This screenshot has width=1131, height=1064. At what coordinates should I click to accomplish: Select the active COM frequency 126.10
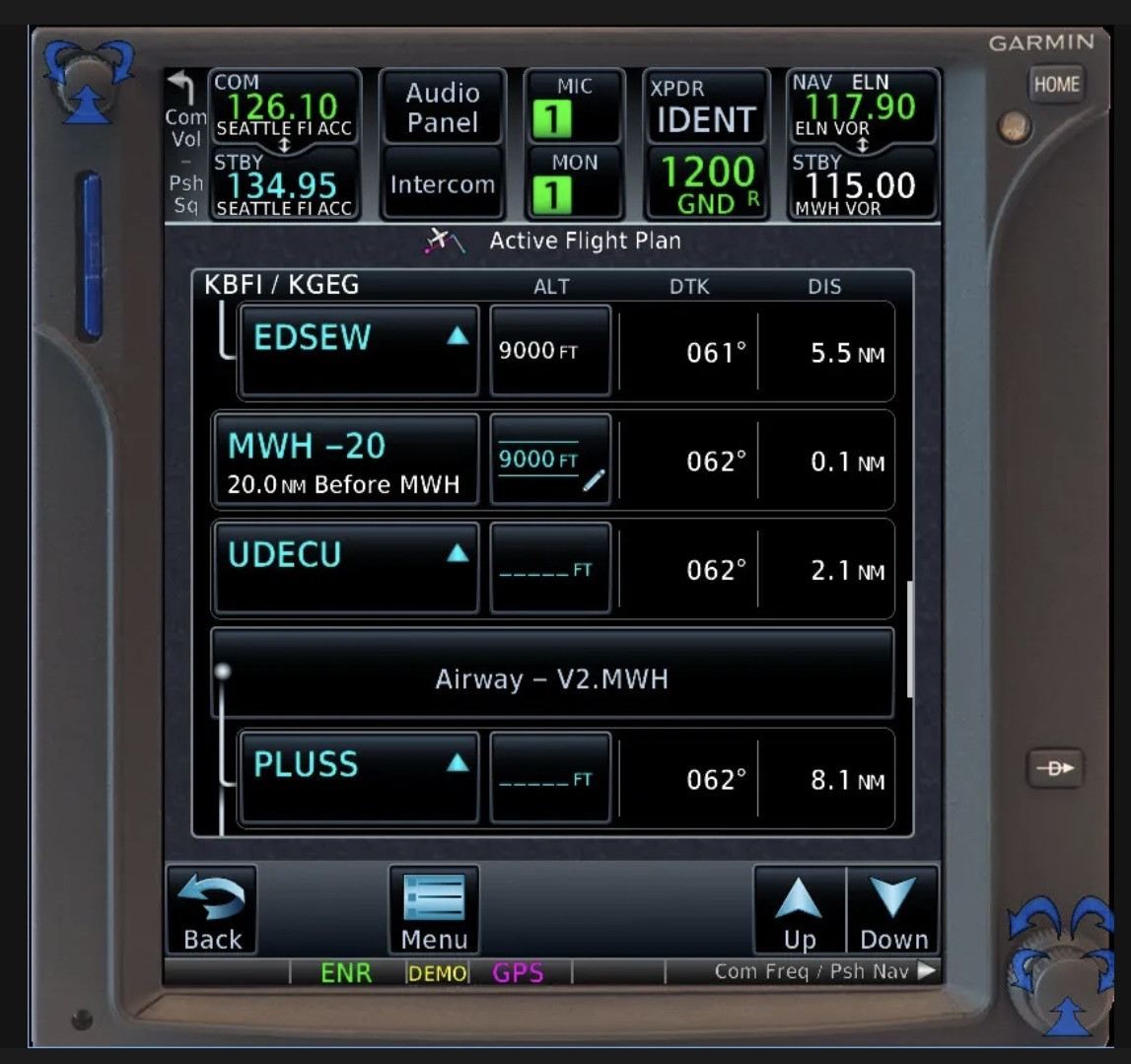284,106
